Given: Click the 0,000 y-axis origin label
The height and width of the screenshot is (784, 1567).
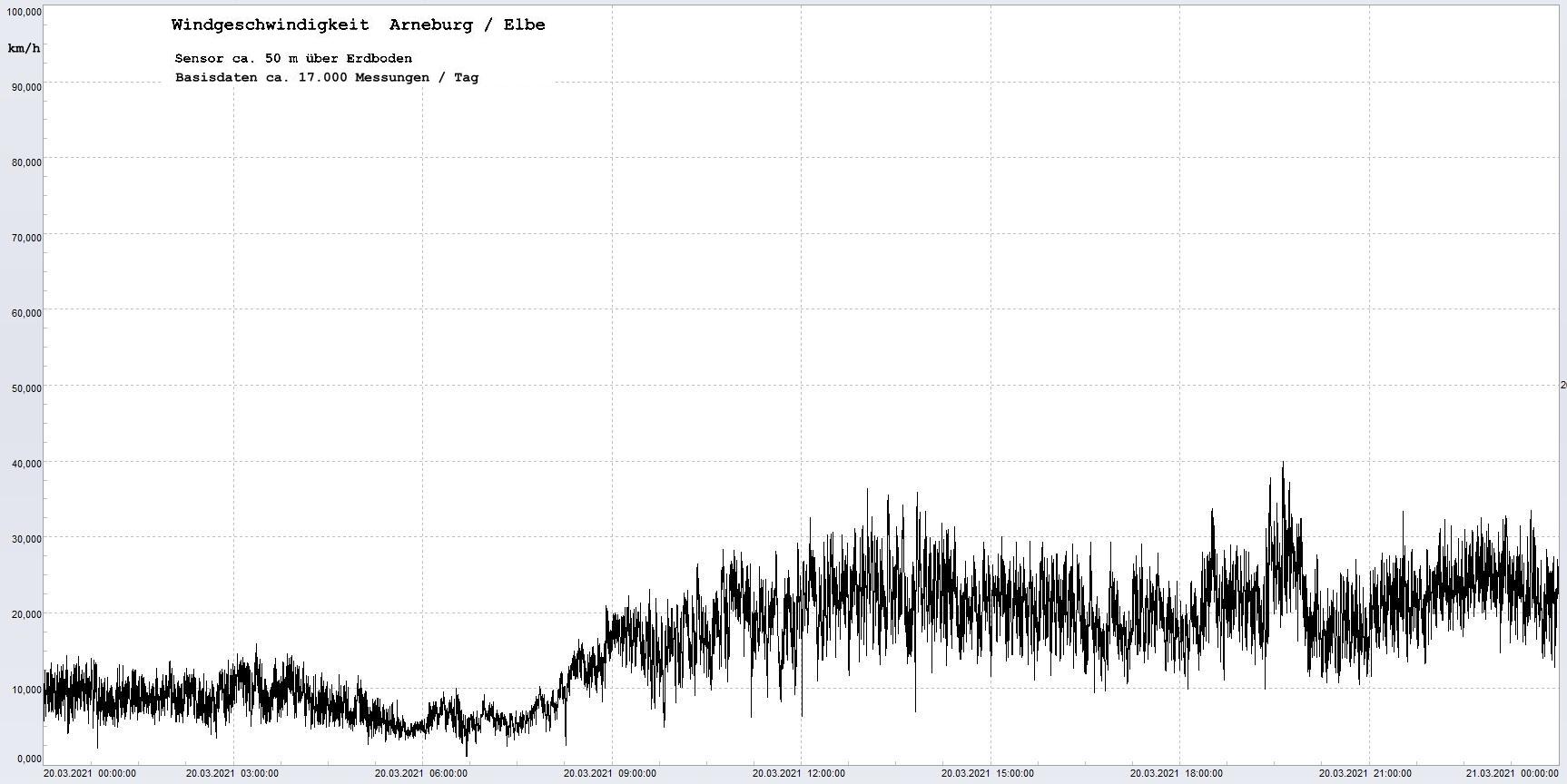Looking at the screenshot, I should point(29,759).
